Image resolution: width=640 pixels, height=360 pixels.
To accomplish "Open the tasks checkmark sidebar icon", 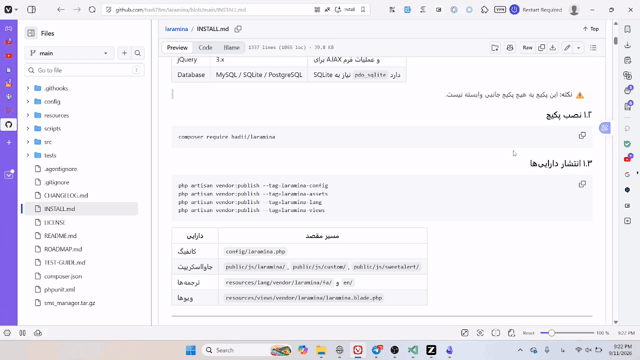I will [9, 175].
